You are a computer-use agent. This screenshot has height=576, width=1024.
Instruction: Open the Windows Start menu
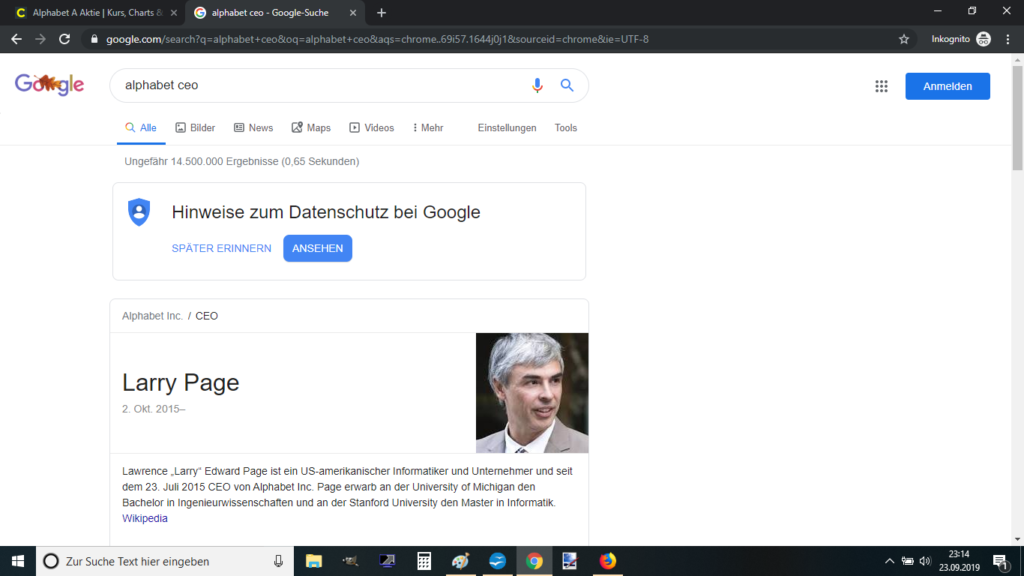[18, 561]
